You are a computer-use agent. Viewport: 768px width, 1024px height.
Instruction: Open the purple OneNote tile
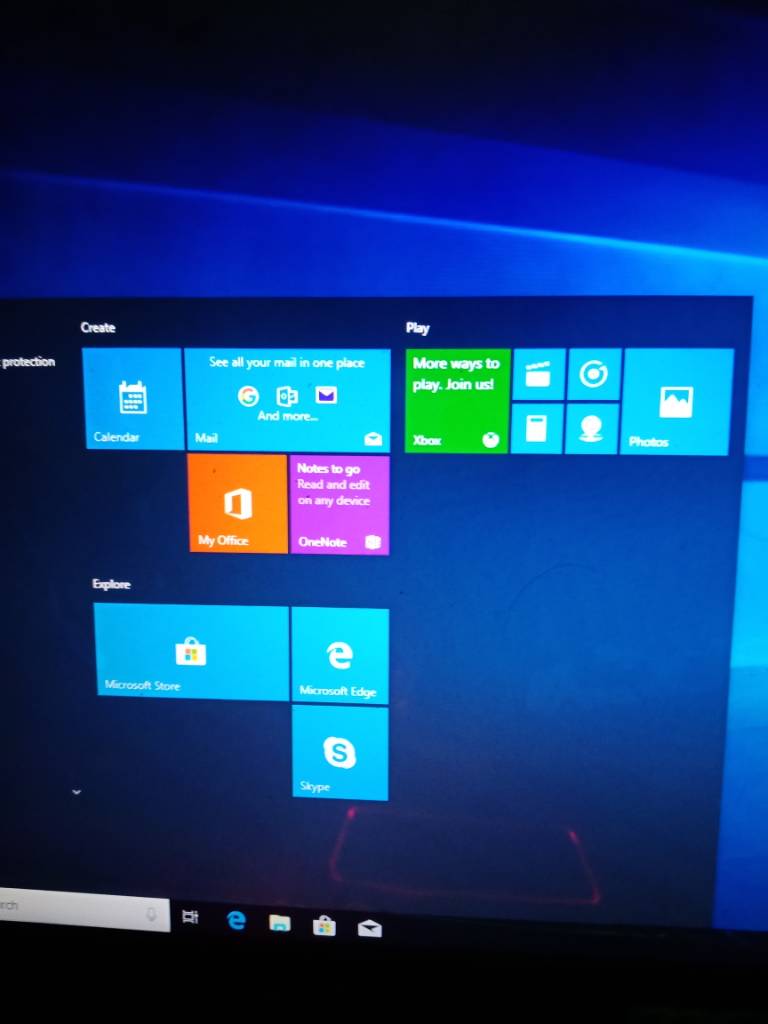pos(340,505)
